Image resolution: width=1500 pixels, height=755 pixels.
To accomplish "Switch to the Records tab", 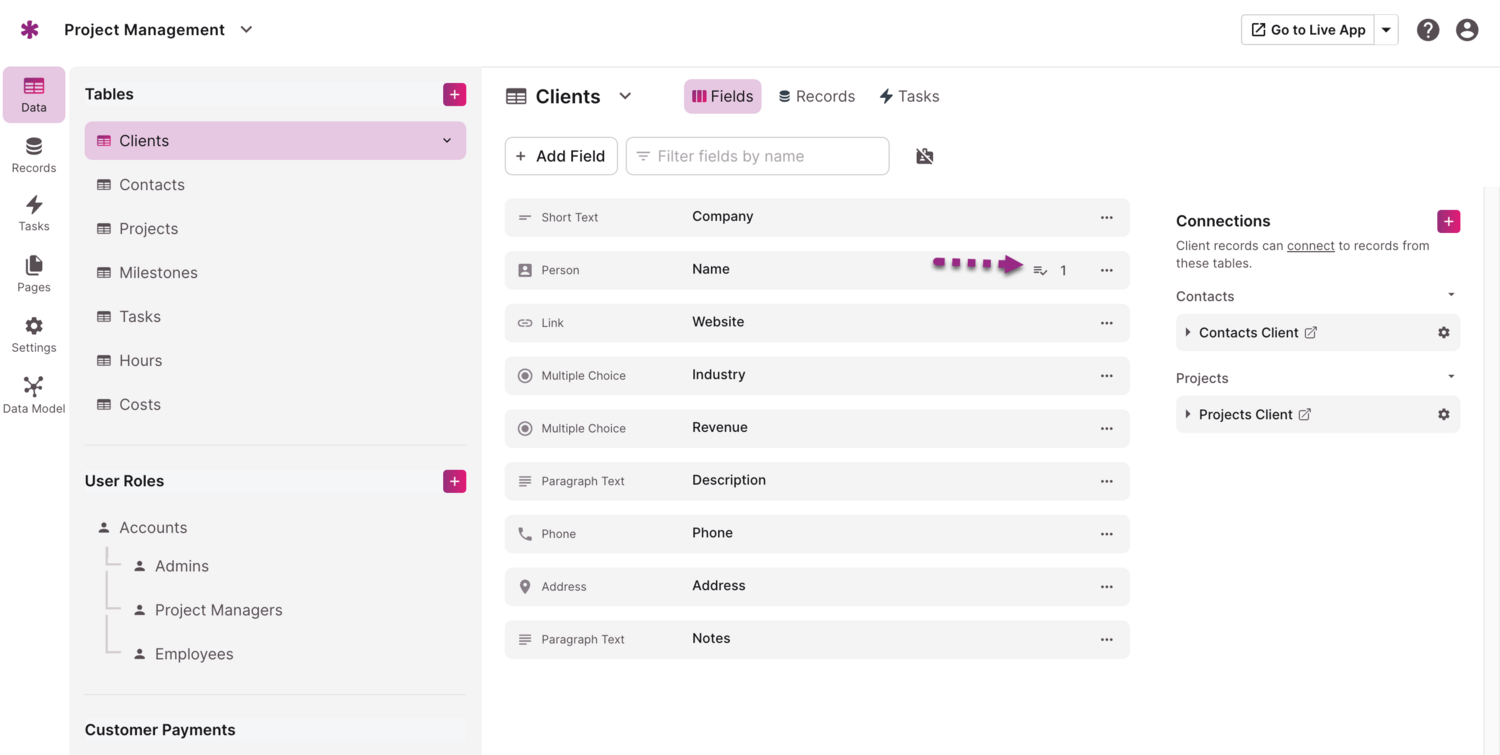I will point(816,97).
